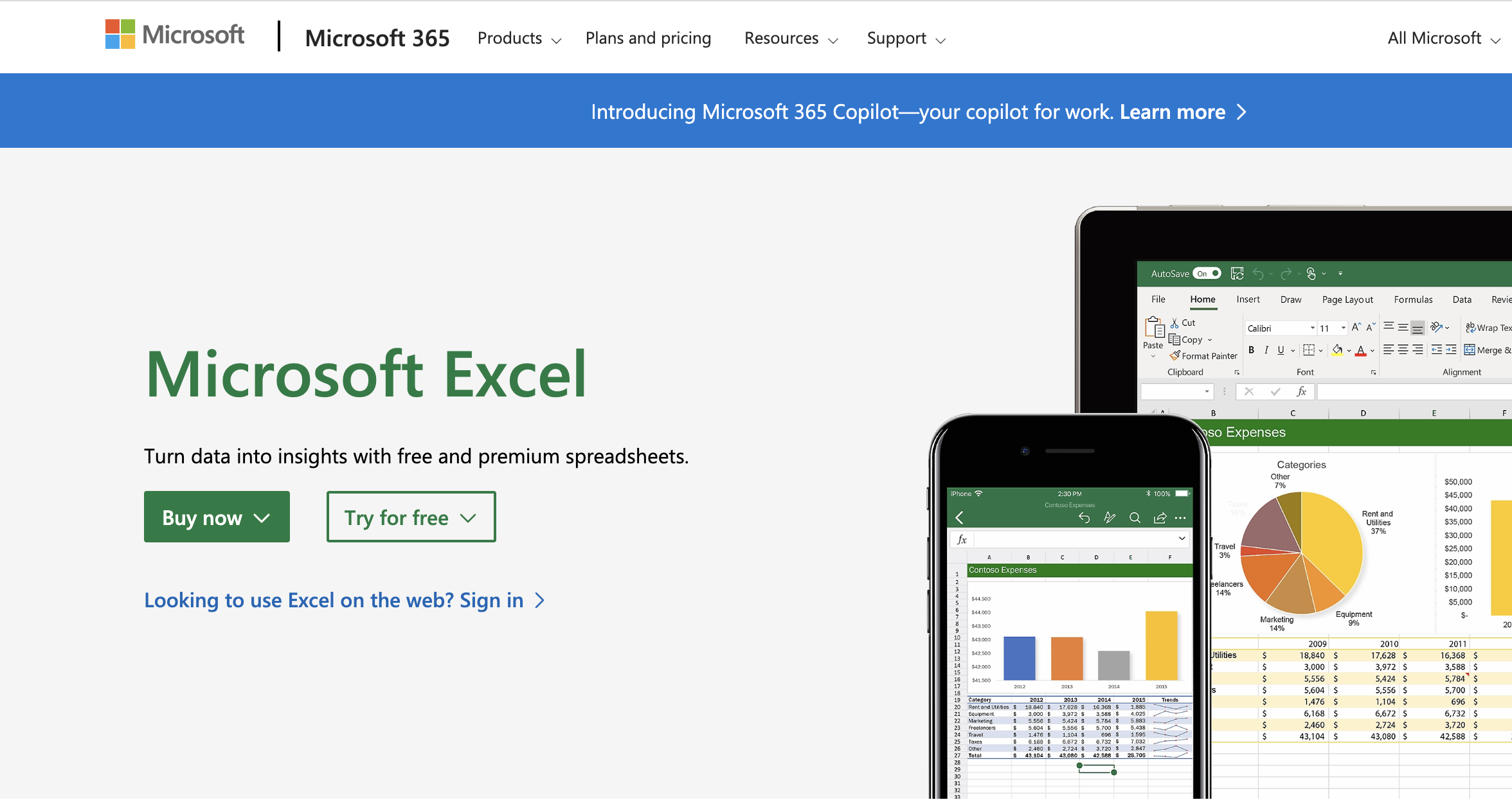Click the Paste clipboard icon
The width and height of the screenshot is (1512, 802).
click(1154, 328)
